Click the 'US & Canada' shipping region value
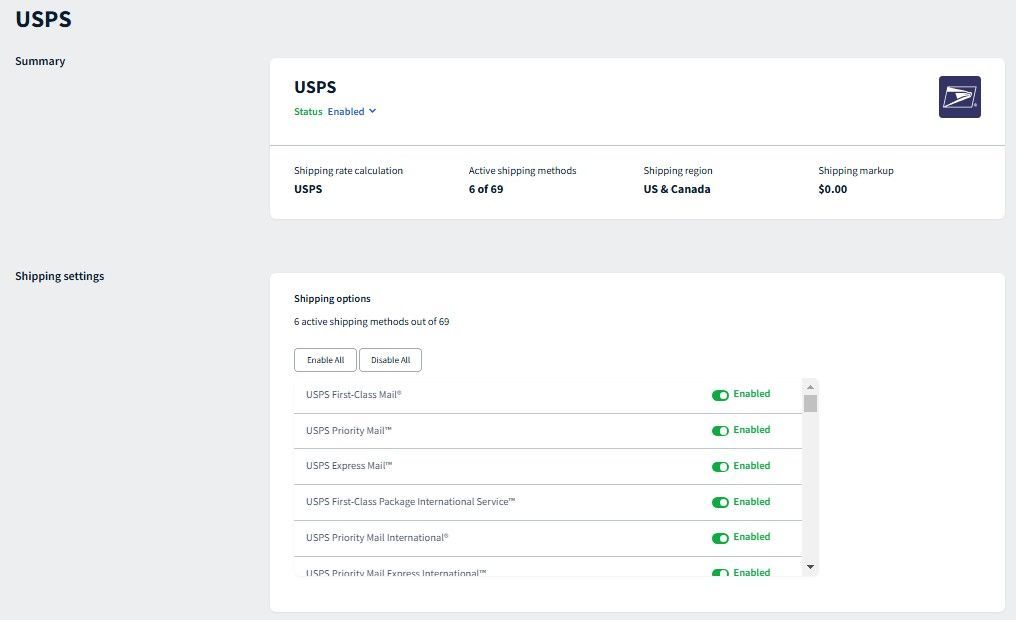 pos(677,189)
